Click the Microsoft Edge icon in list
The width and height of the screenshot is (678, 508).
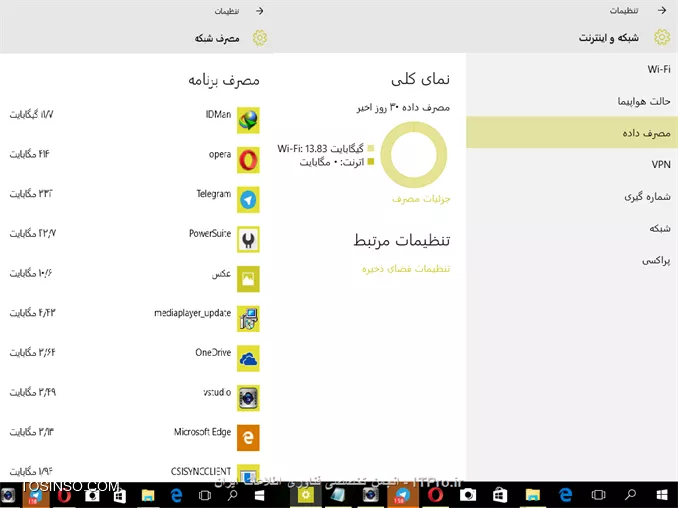[248, 438]
